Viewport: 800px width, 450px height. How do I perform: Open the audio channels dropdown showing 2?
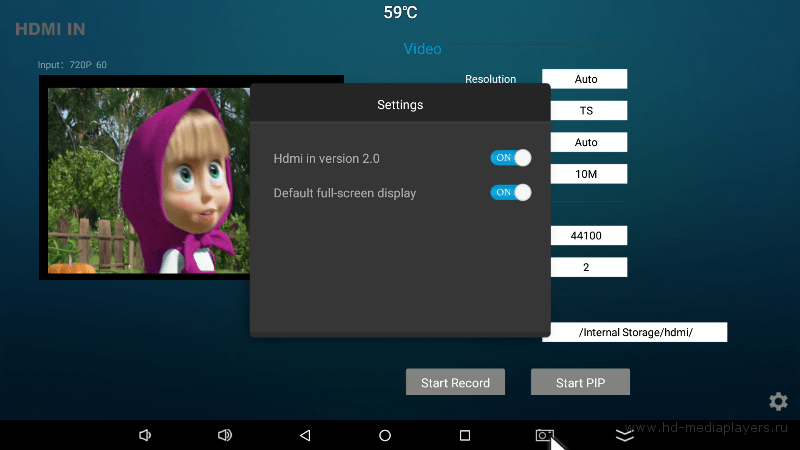coord(589,267)
